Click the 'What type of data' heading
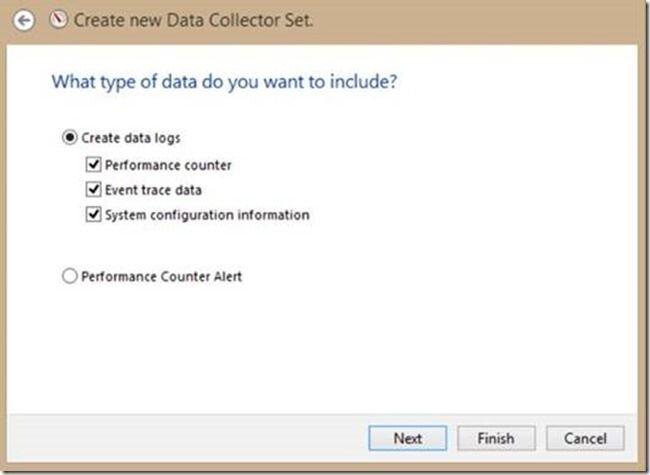 224,81
